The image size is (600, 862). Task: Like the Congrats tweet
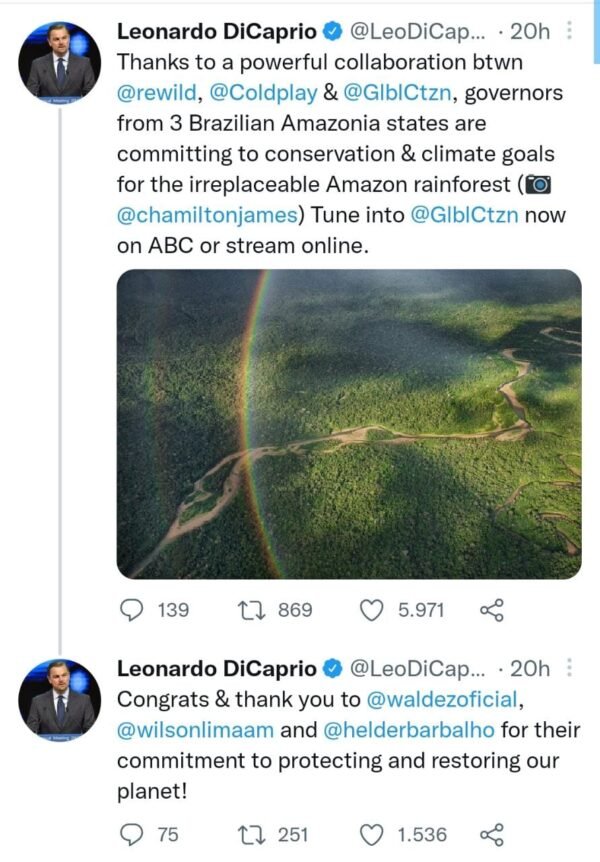click(372, 834)
